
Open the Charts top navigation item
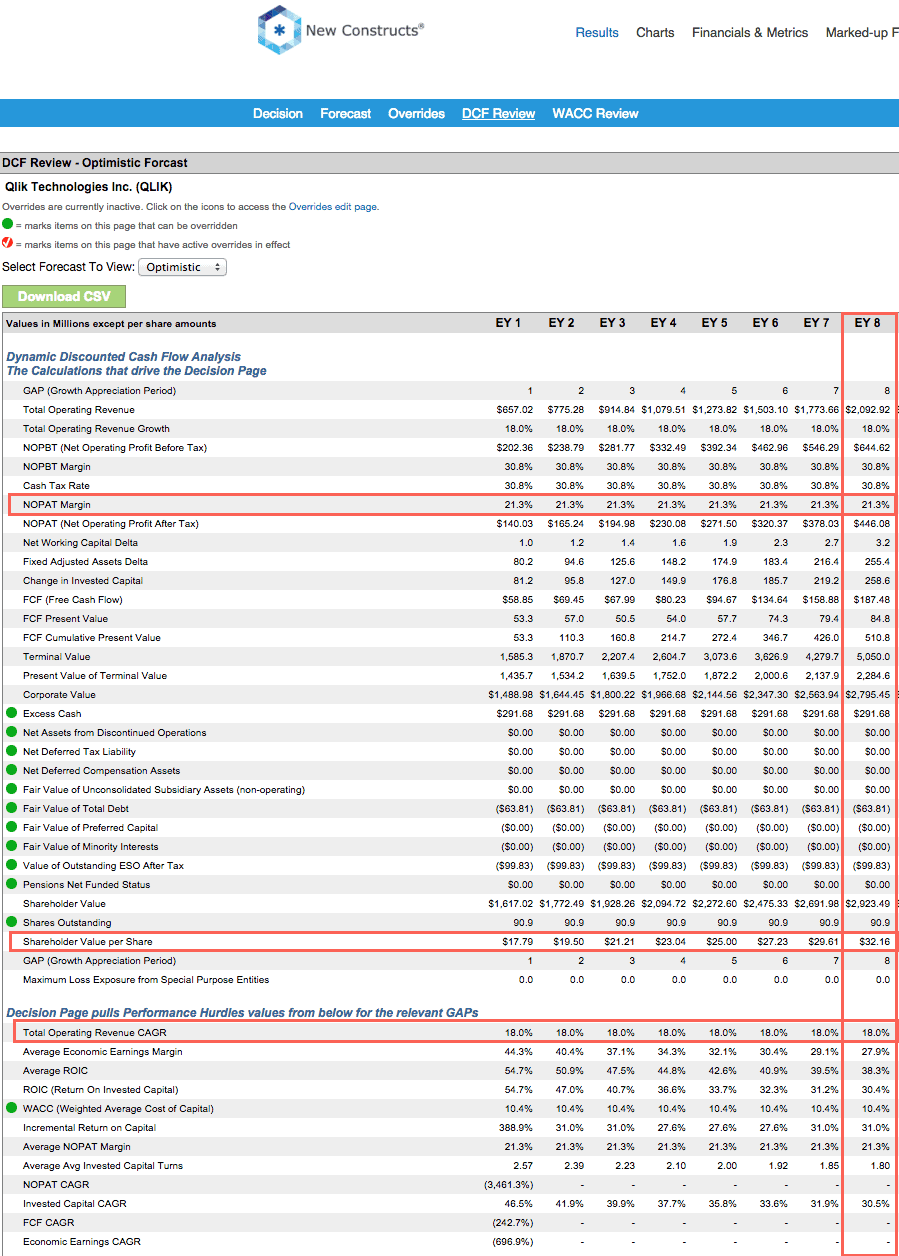655,32
